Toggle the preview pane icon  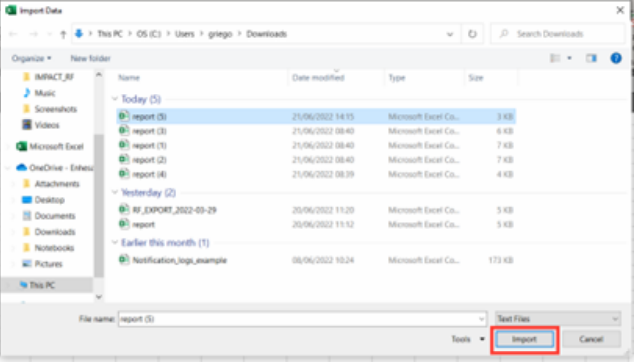[591, 58]
